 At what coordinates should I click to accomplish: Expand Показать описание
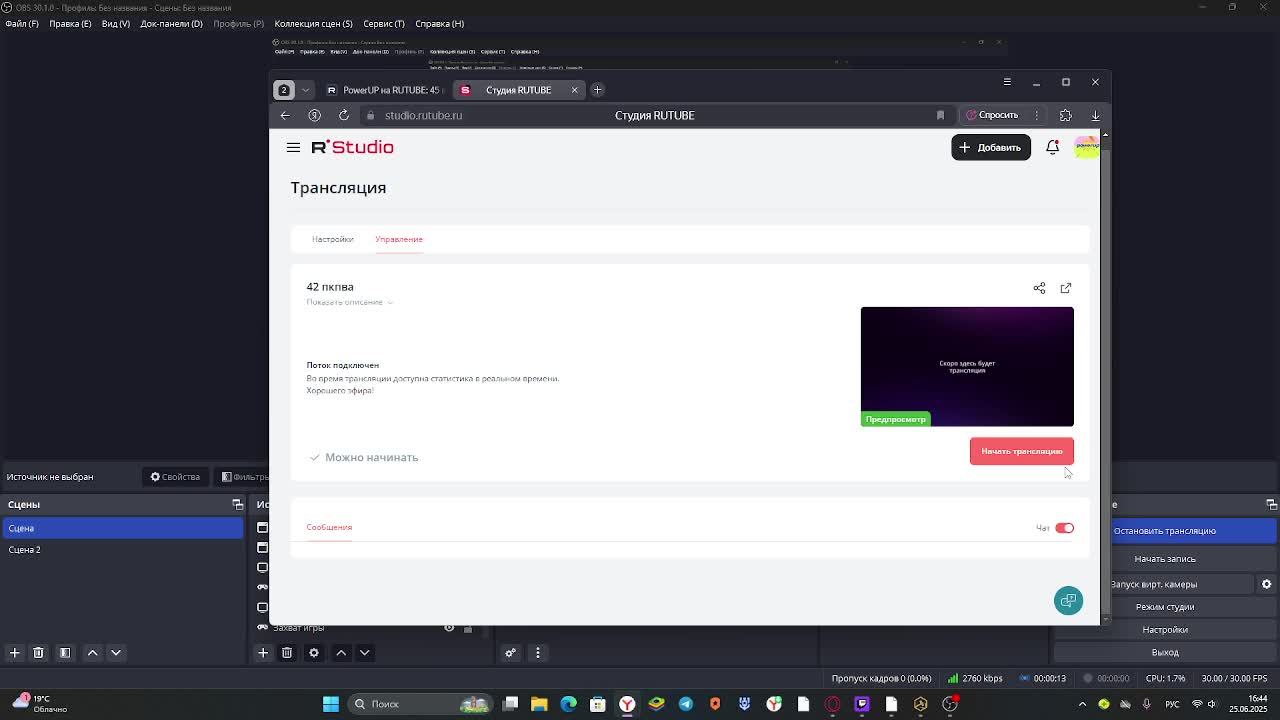pos(350,302)
